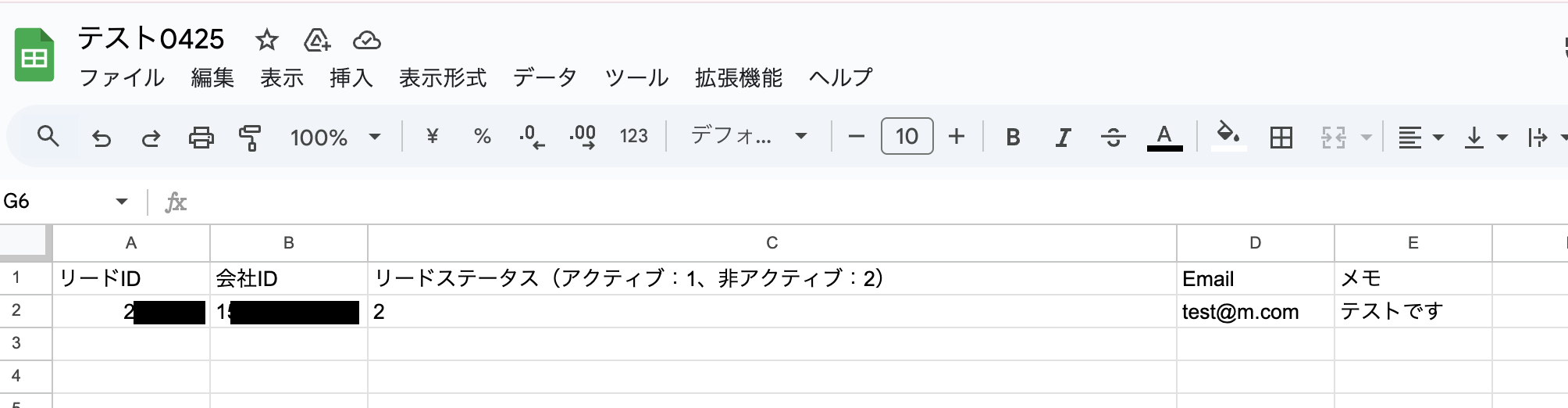Viewport: 1568px width, 408px height.
Task: Click the undo arrow icon
Action: (102, 138)
